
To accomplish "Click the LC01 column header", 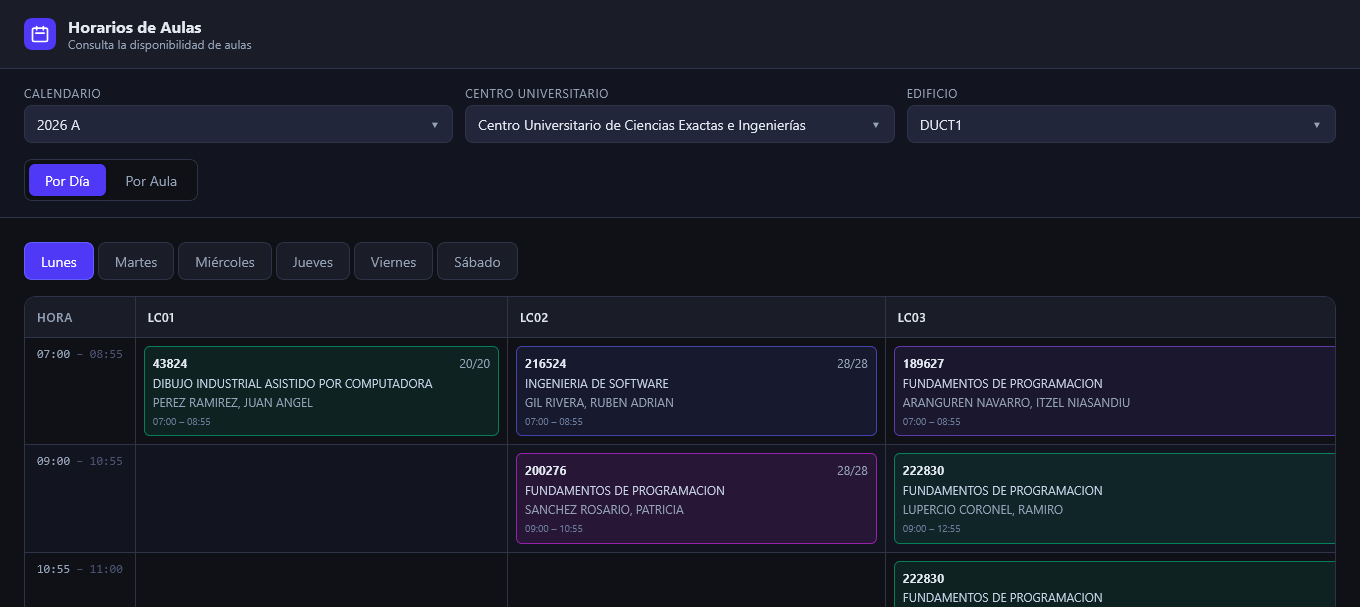I will pos(161,318).
